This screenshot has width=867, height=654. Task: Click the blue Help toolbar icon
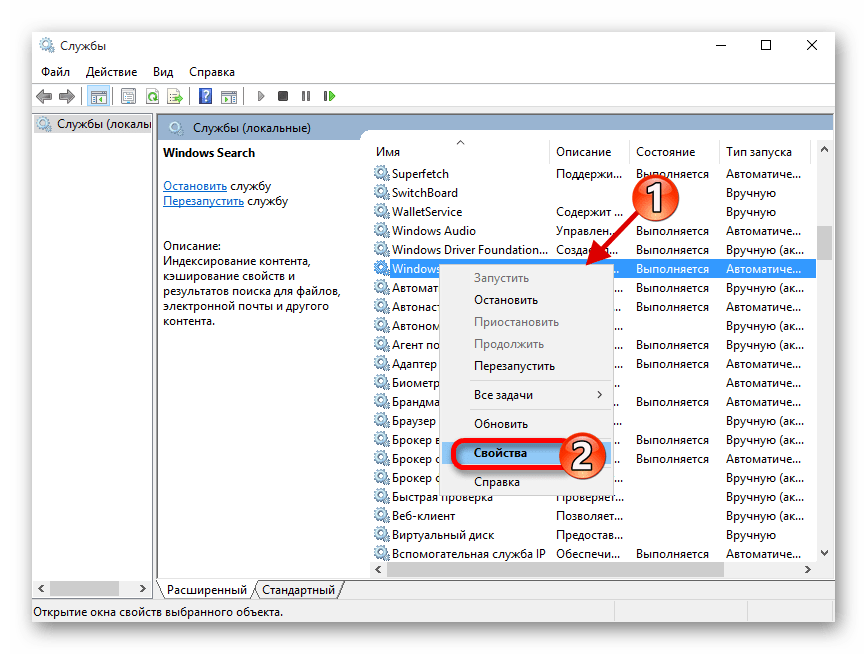(205, 97)
